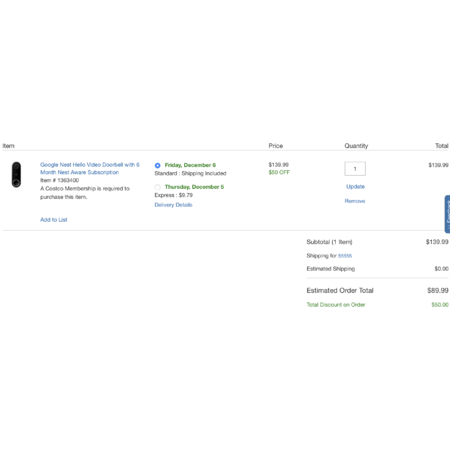
Task: Click the $50 OFF discount label
Action: click(279, 172)
